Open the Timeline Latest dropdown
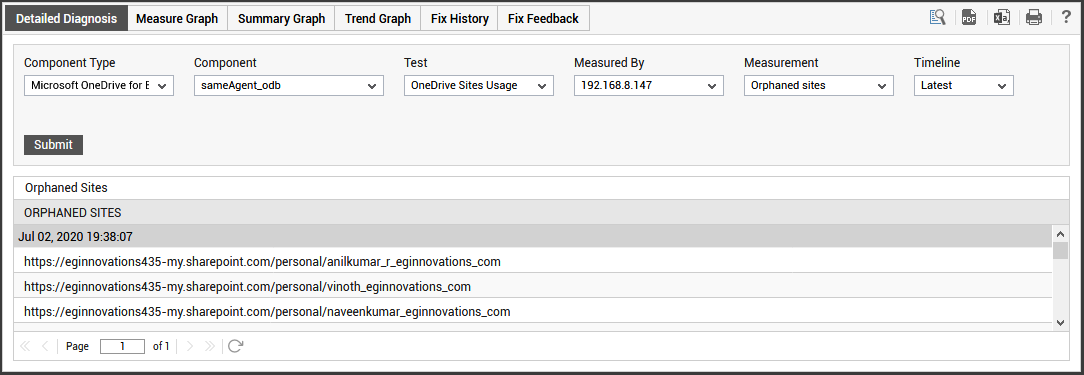The image size is (1084, 375). 964,86
